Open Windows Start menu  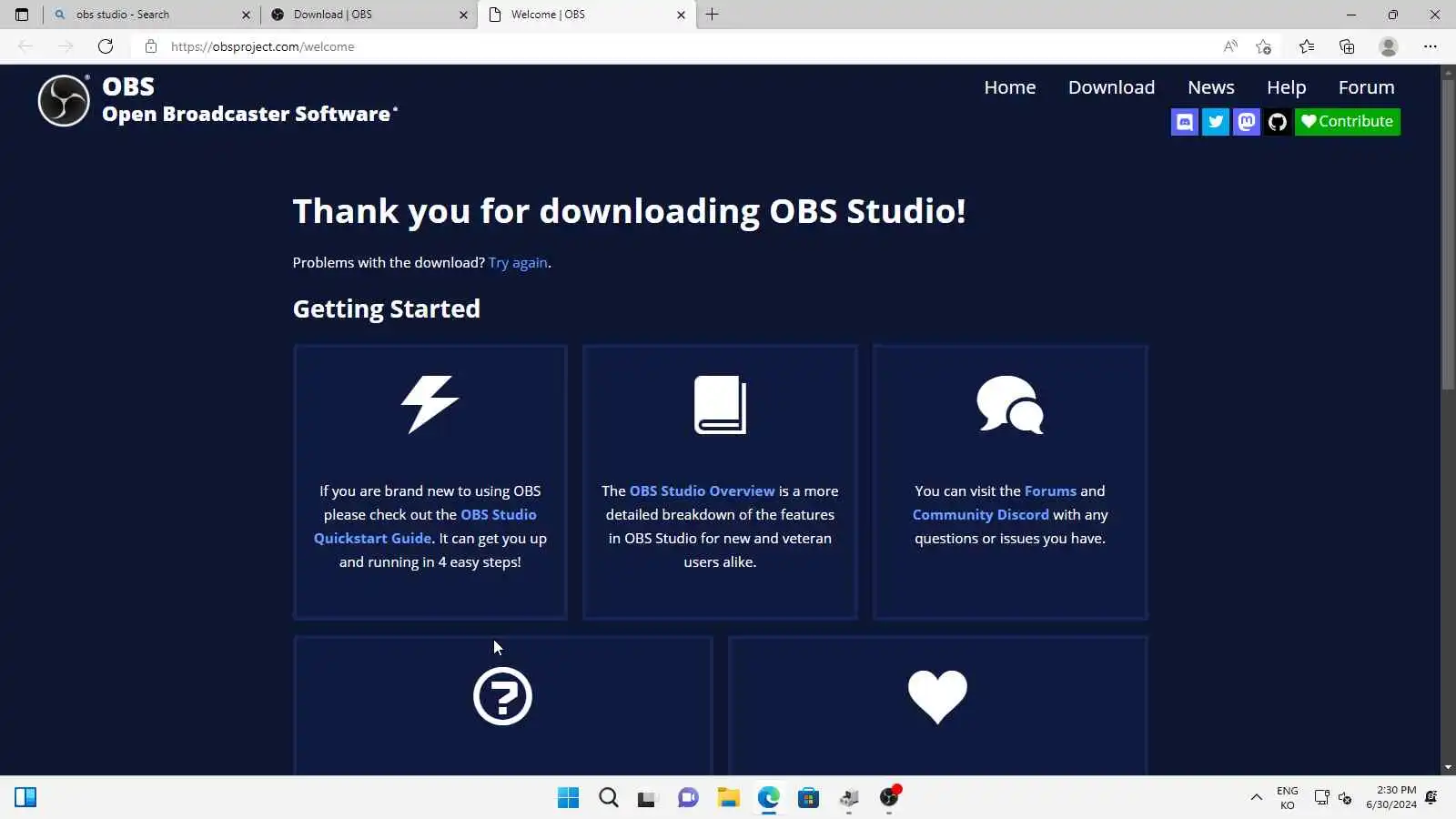tap(568, 798)
